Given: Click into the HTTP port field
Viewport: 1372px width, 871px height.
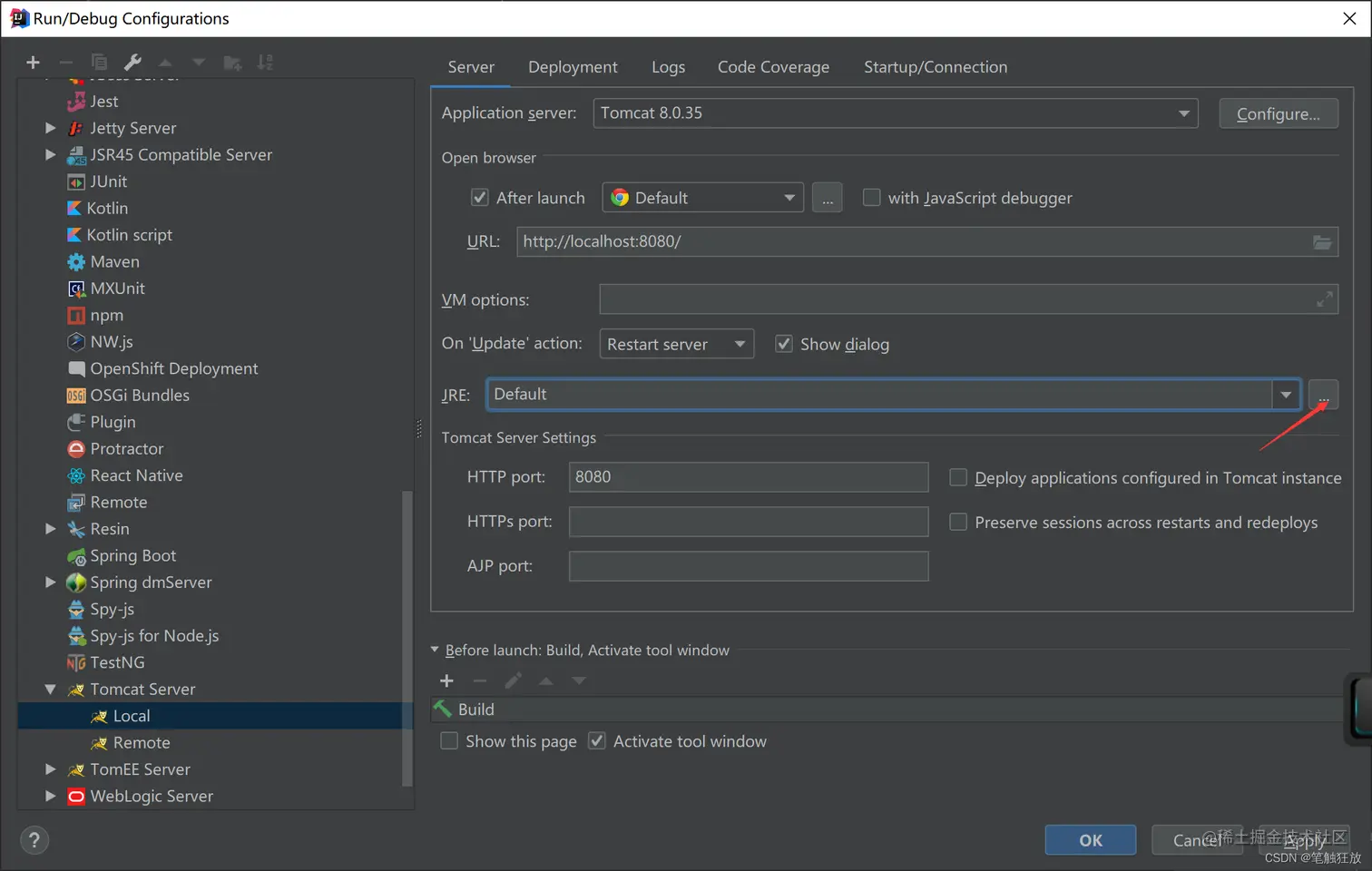Looking at the screenshot, I should (749, 477).
